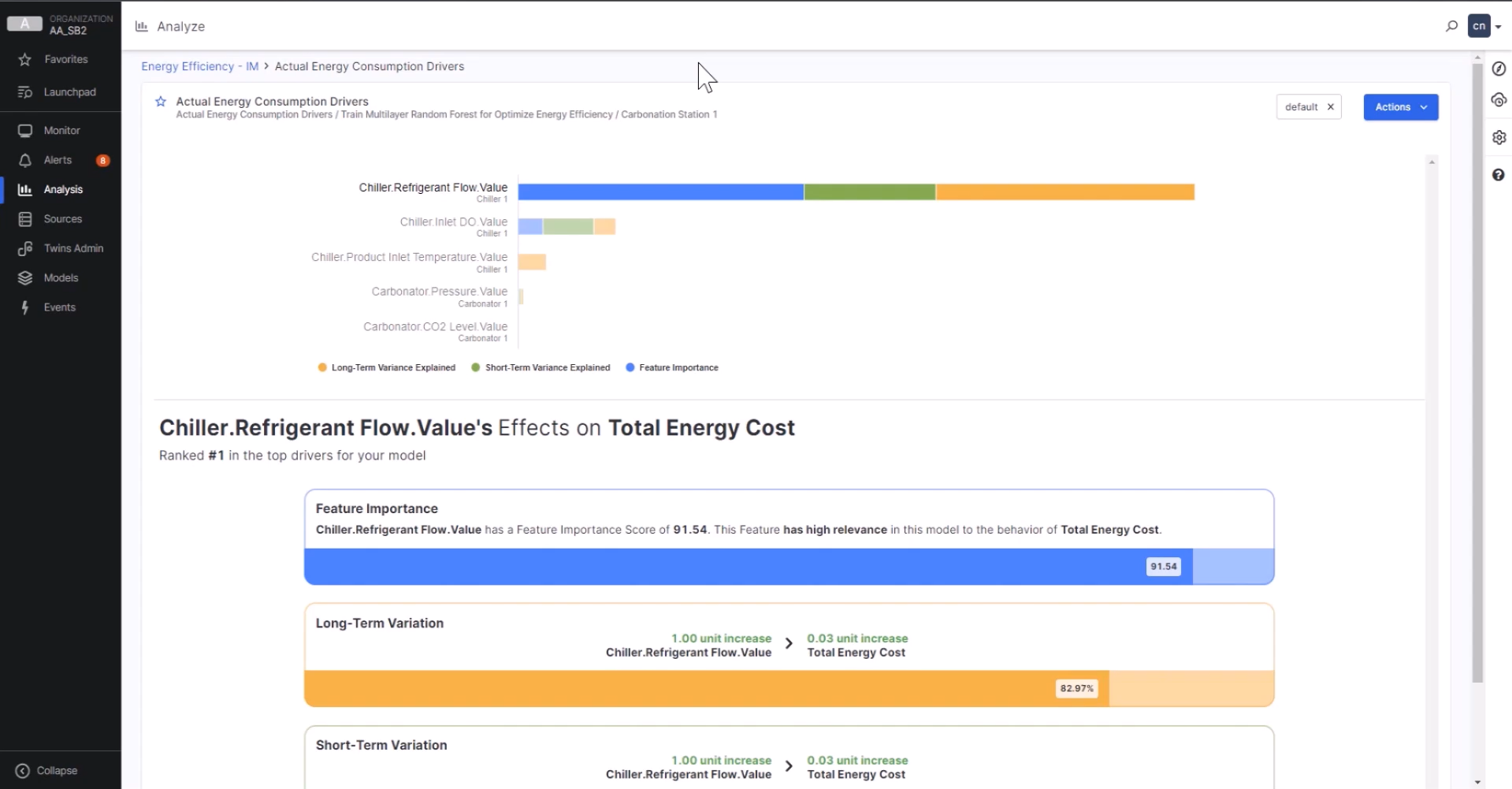Click the compass icon in right rail
The image size is (1512, 789).
[1499, 69]
